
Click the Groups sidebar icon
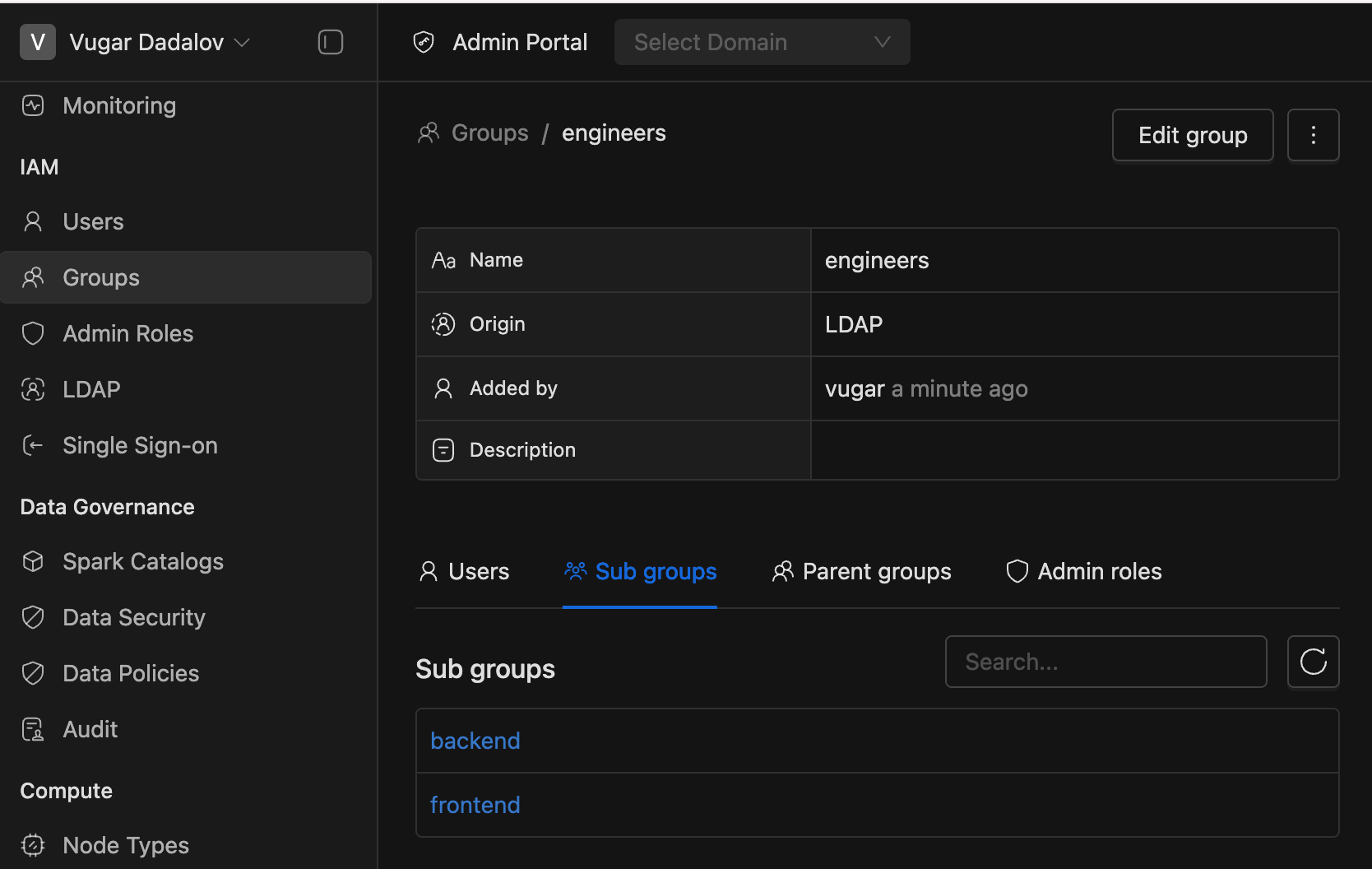[33, 277]
